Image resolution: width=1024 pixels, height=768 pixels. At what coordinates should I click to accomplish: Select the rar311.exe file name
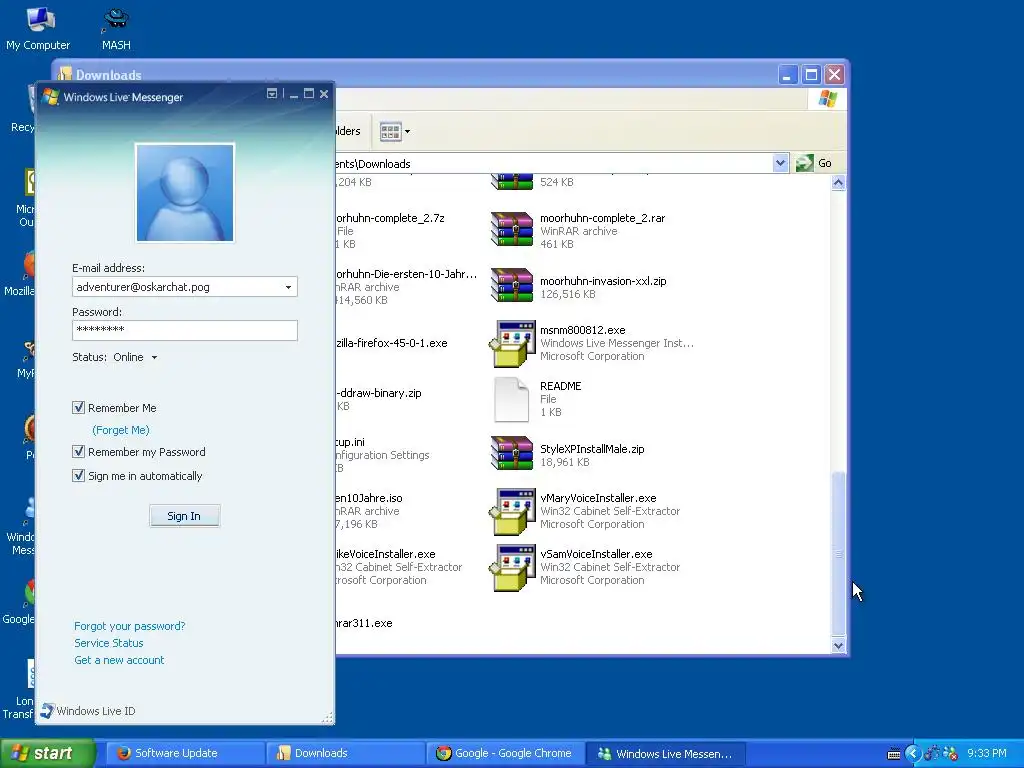pos(364,623)
